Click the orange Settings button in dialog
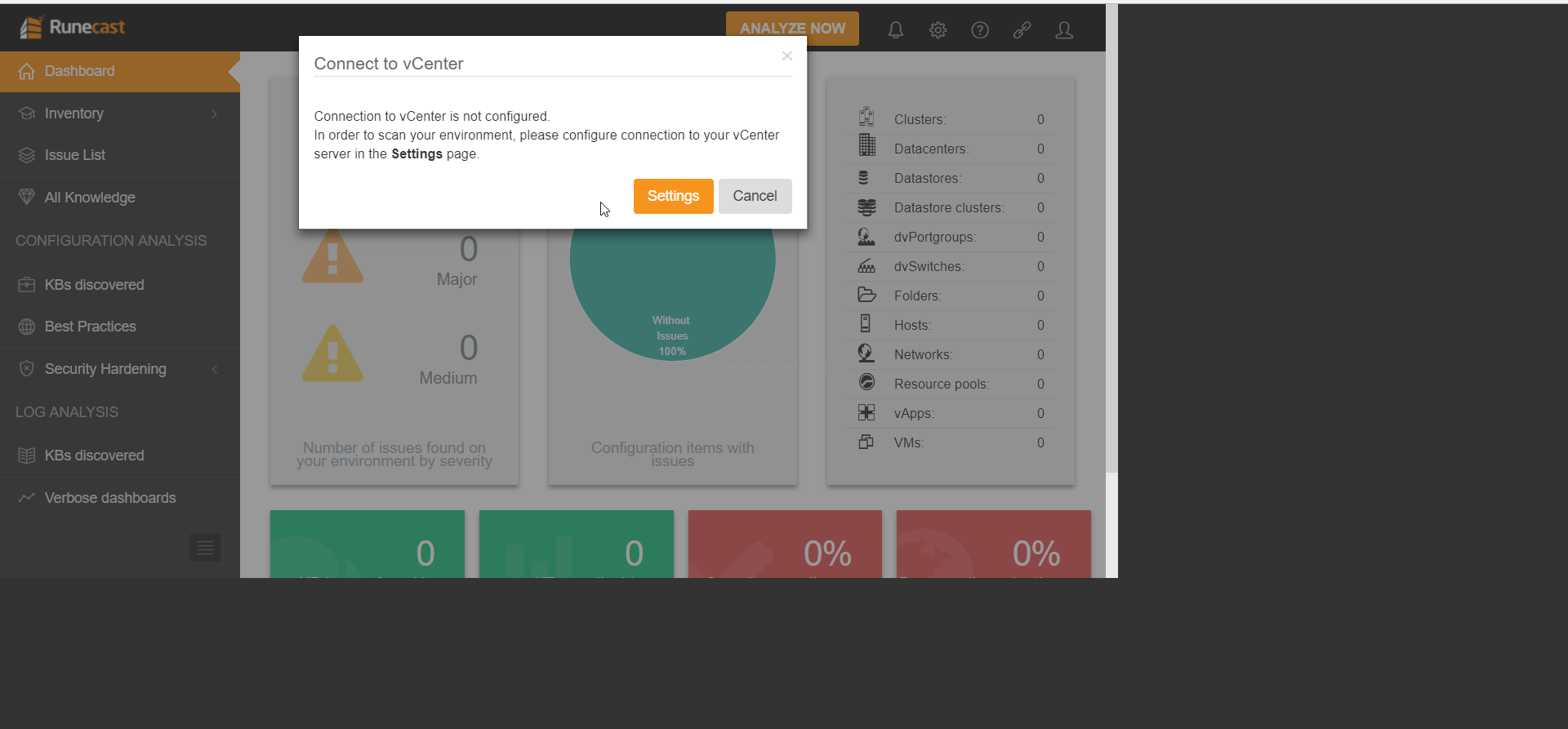This screenshot has height=729, width=1568. pyautogui.click(x=673, y=196)
